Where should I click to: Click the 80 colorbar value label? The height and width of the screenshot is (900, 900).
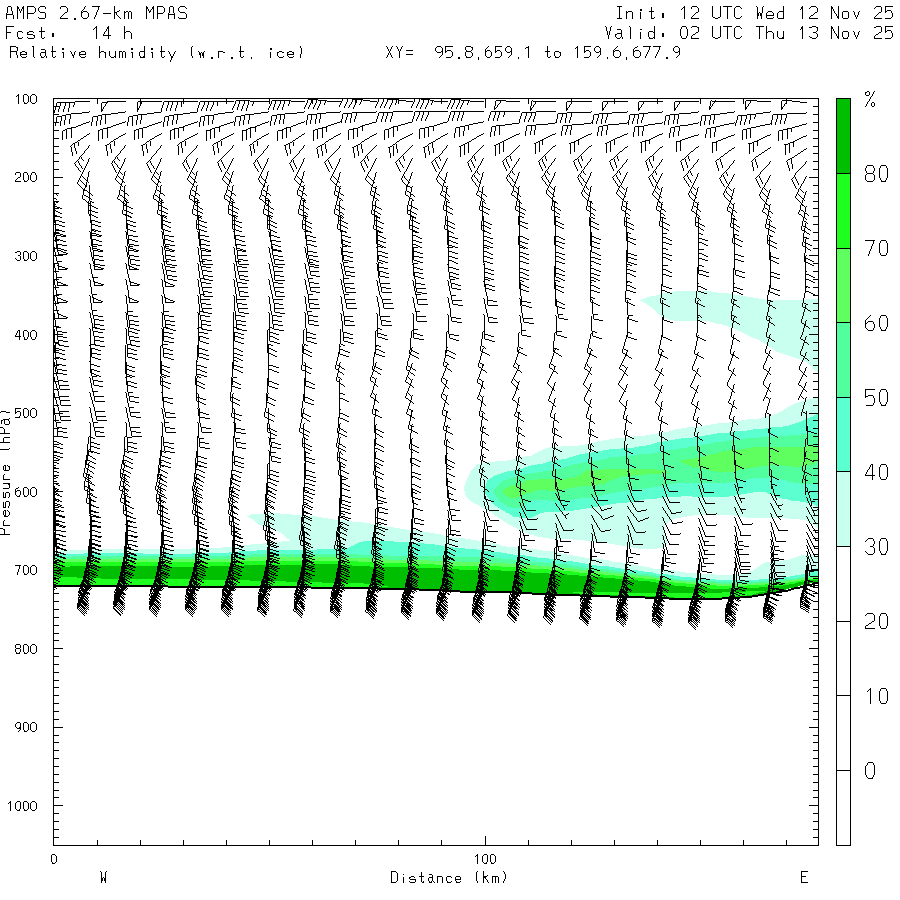(x=876, y=173)
